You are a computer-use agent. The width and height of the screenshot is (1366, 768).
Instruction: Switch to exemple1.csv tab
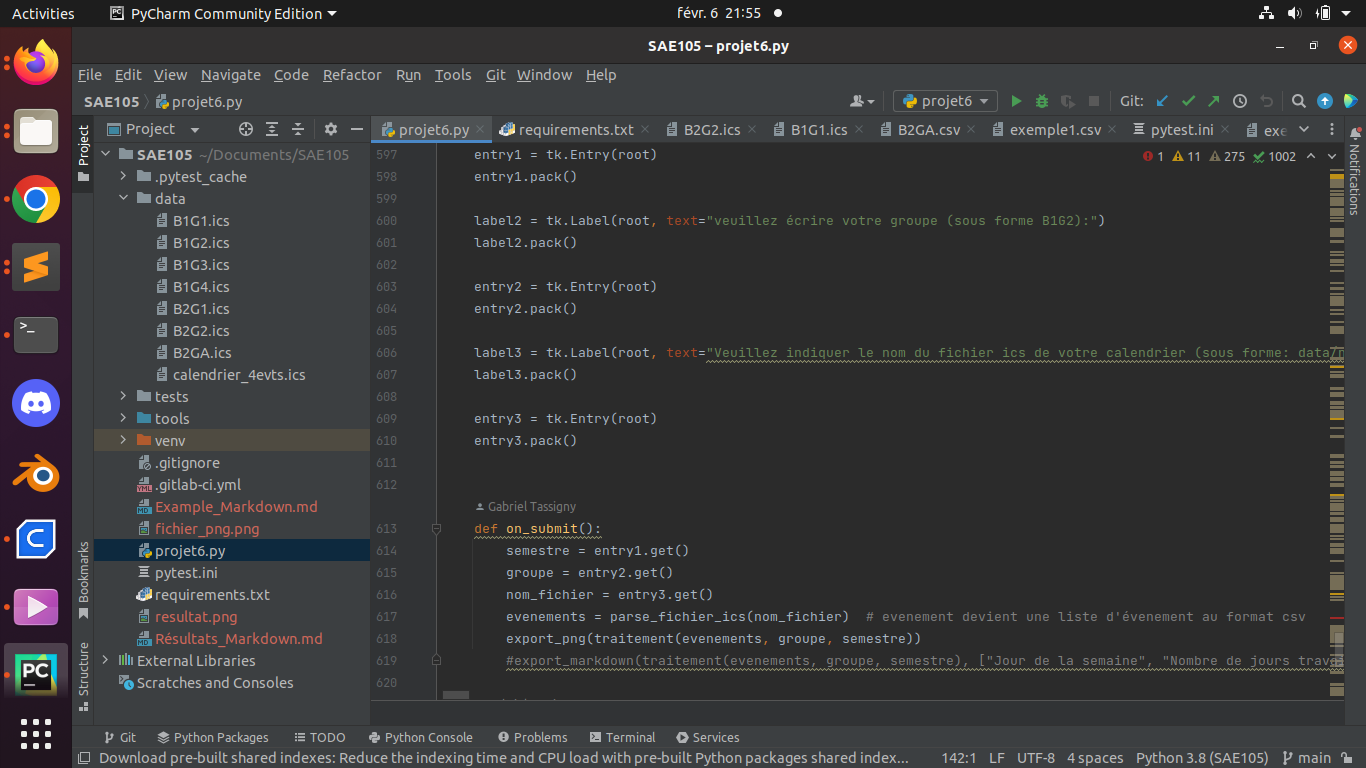pos(1055,130)
